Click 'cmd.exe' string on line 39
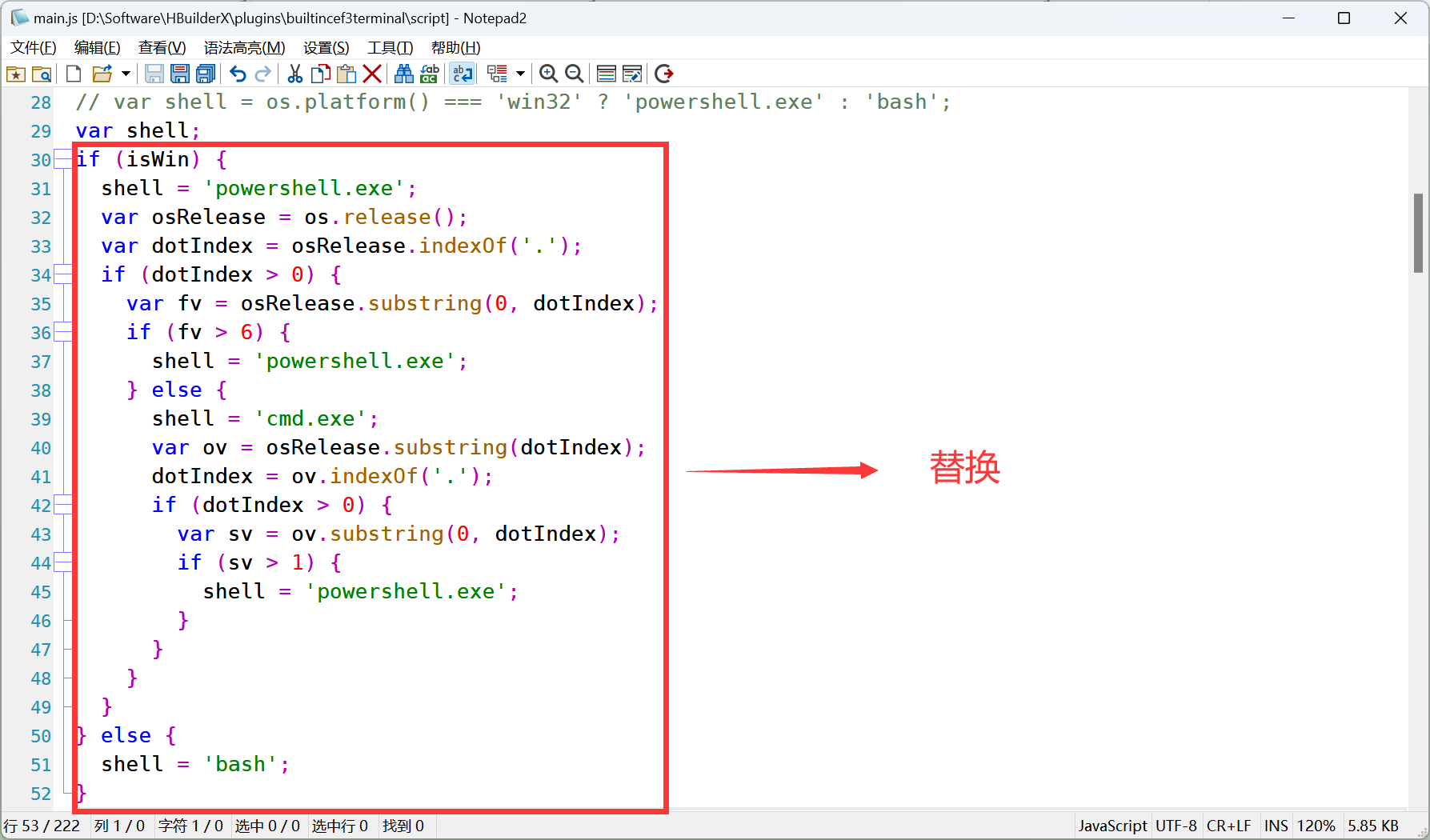The width and height of the screenshot is (1430, 840). (310, 418)
